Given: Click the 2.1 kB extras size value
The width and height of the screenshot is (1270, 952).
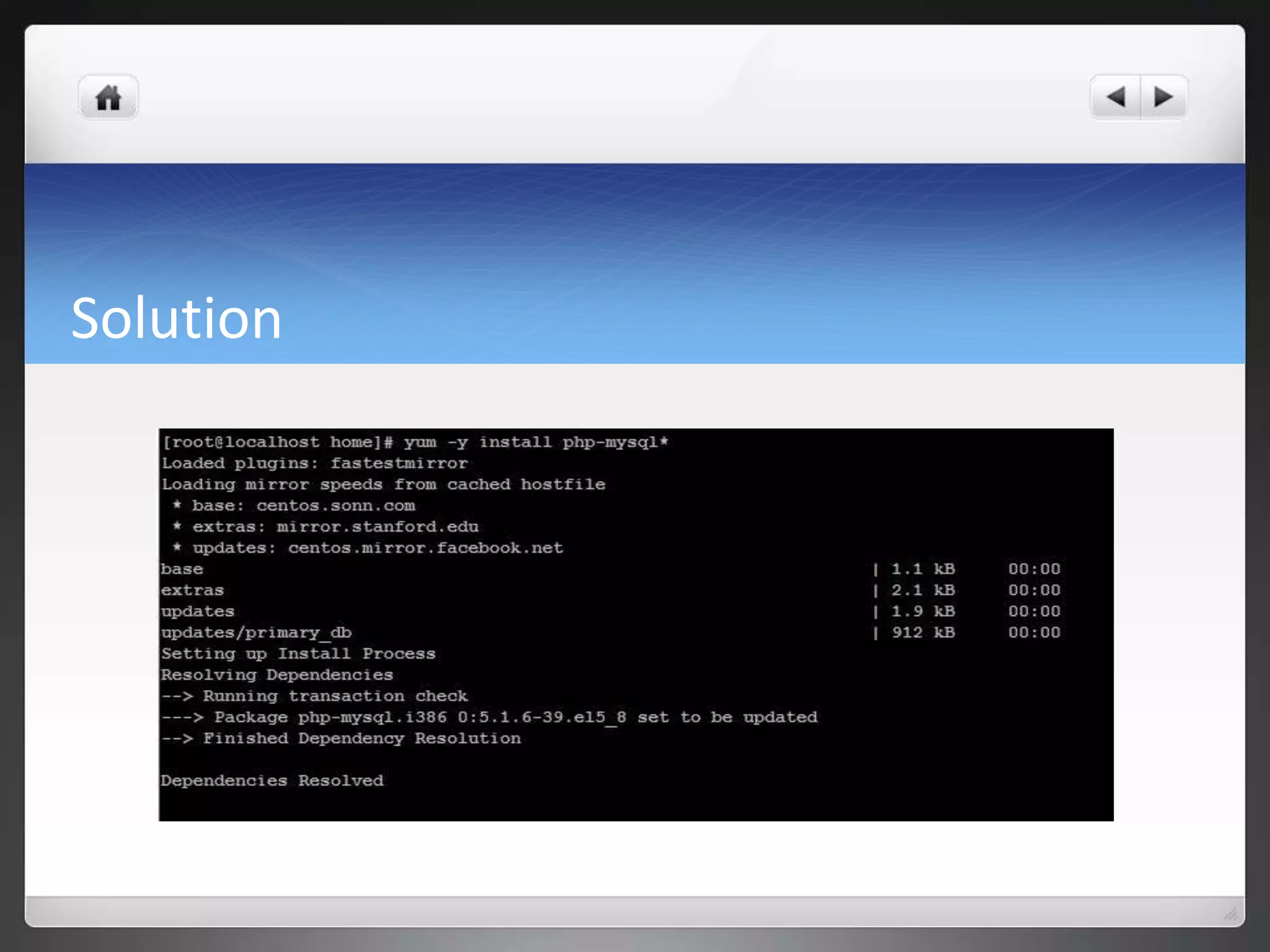Looking at the screenshot, I should click(923, 590).
